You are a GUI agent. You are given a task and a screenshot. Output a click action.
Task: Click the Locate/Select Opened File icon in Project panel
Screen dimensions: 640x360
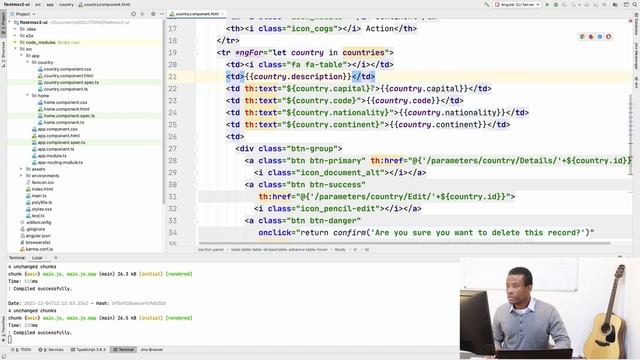pos(133,14)
